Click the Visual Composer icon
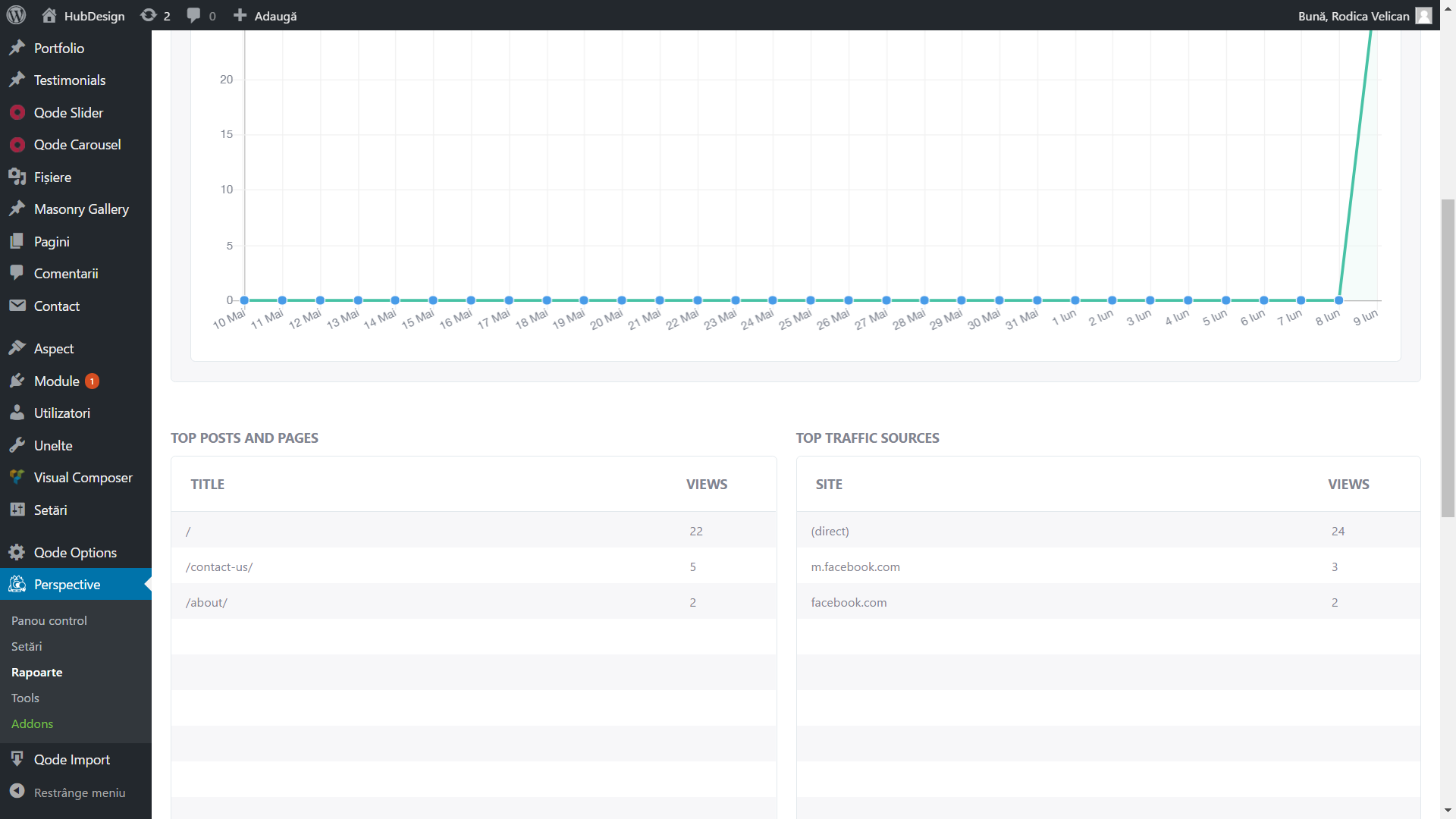The image size is (1456, 819). tap(17, 477)
